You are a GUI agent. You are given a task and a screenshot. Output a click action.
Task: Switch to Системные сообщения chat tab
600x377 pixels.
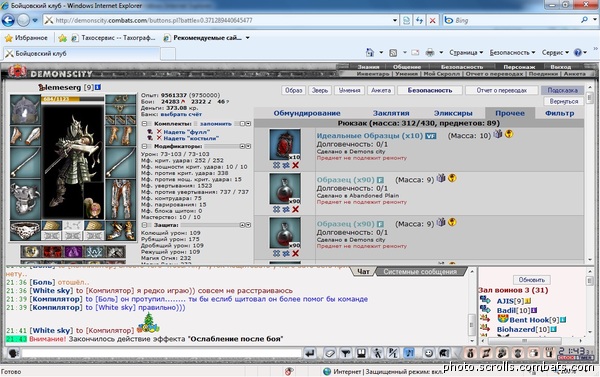coord(420,271)
